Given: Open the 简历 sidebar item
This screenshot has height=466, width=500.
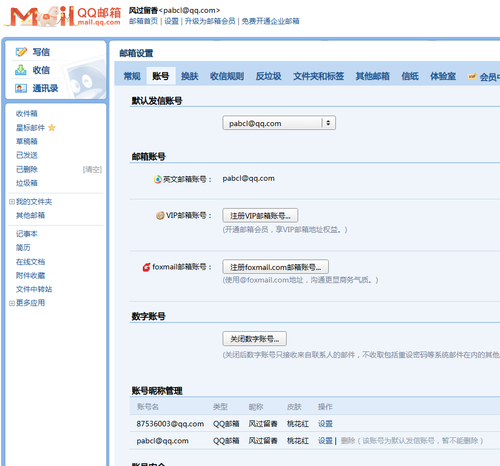Looking at the screenshot, I should [23, 248].
